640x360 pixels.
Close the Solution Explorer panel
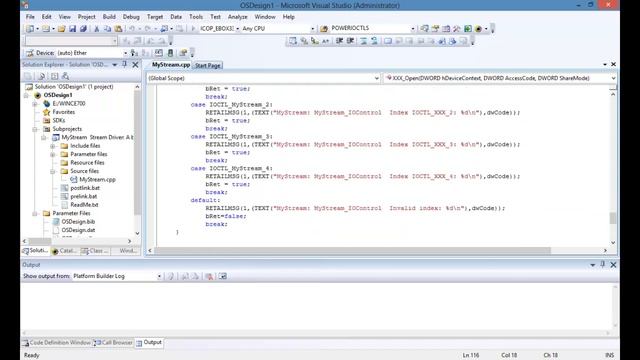pos(136,64)
